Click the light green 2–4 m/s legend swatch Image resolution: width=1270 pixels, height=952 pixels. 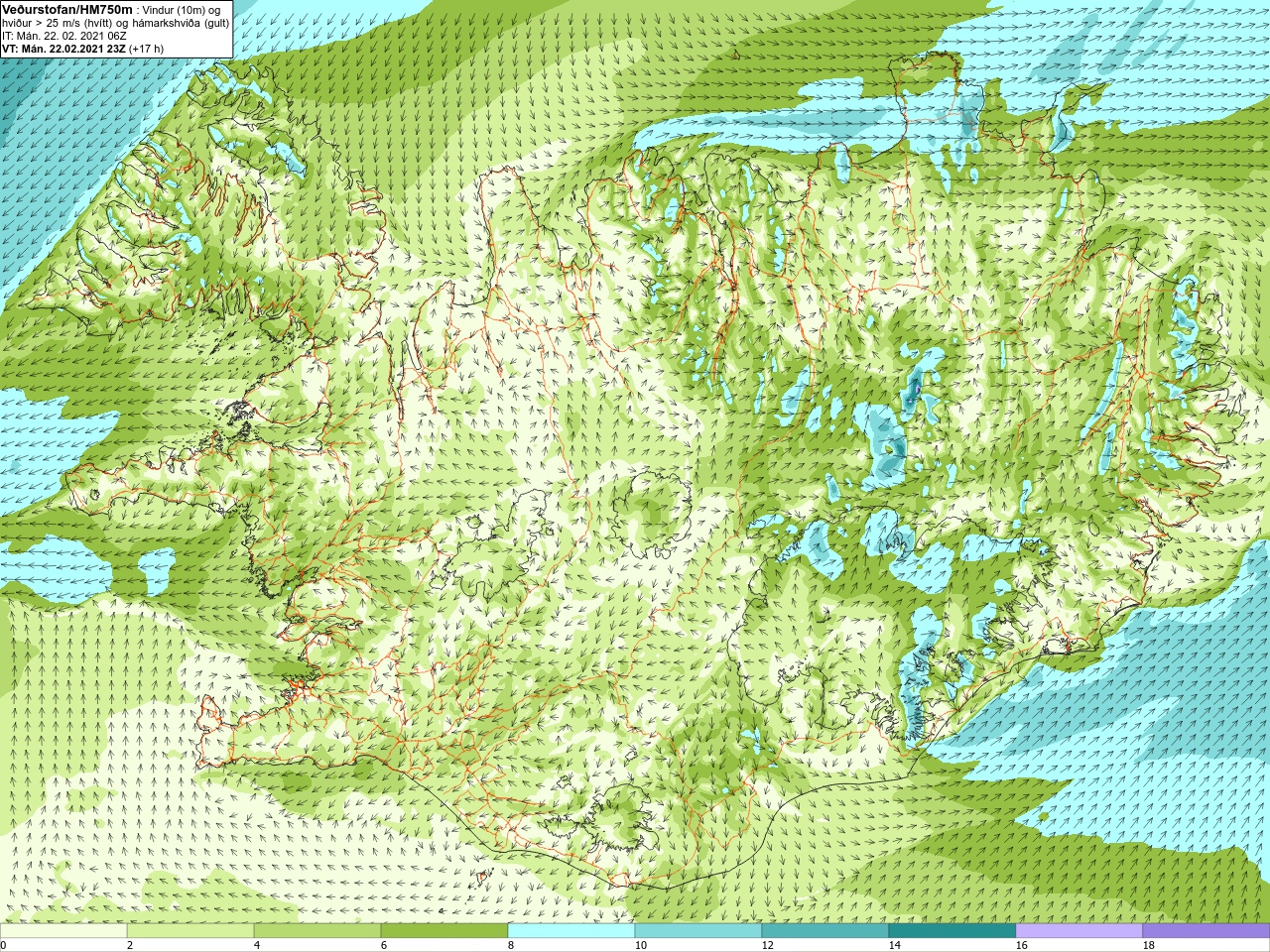click(x=190, y=931)
